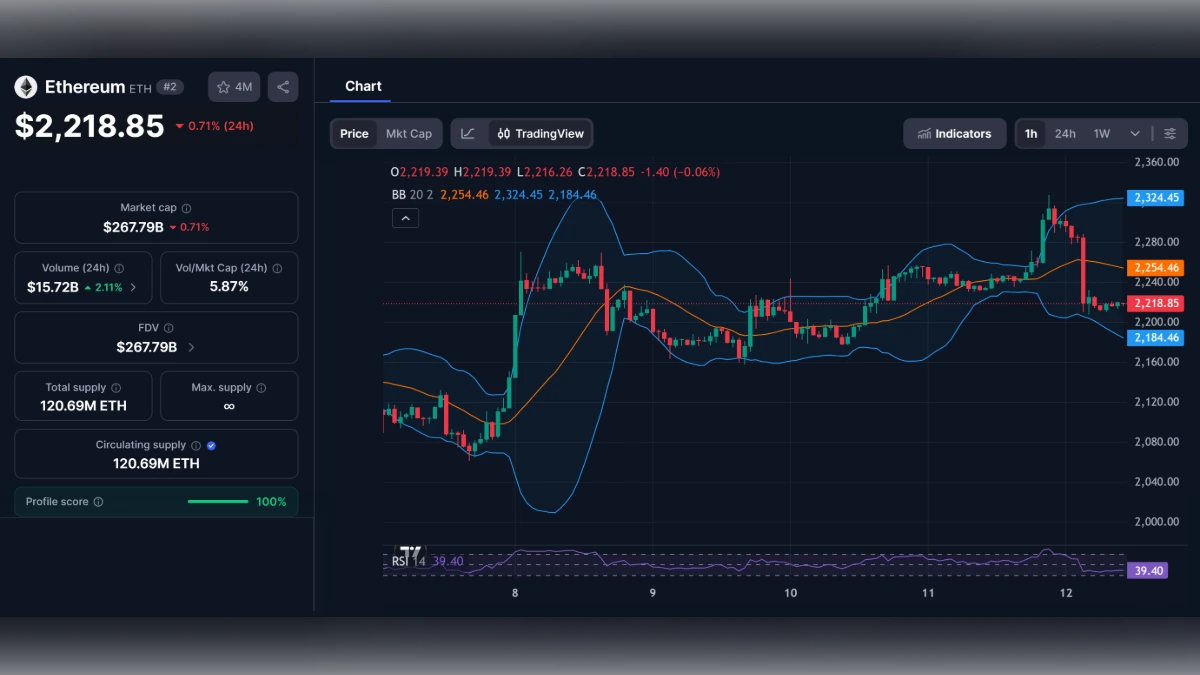Click the Ethereum logo icon

pyautogui.click(x=24, y=86)
